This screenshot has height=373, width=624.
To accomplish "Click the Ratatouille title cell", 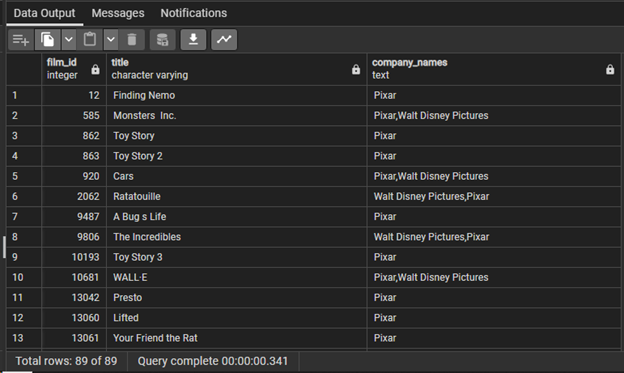I will tap(236, 196).
